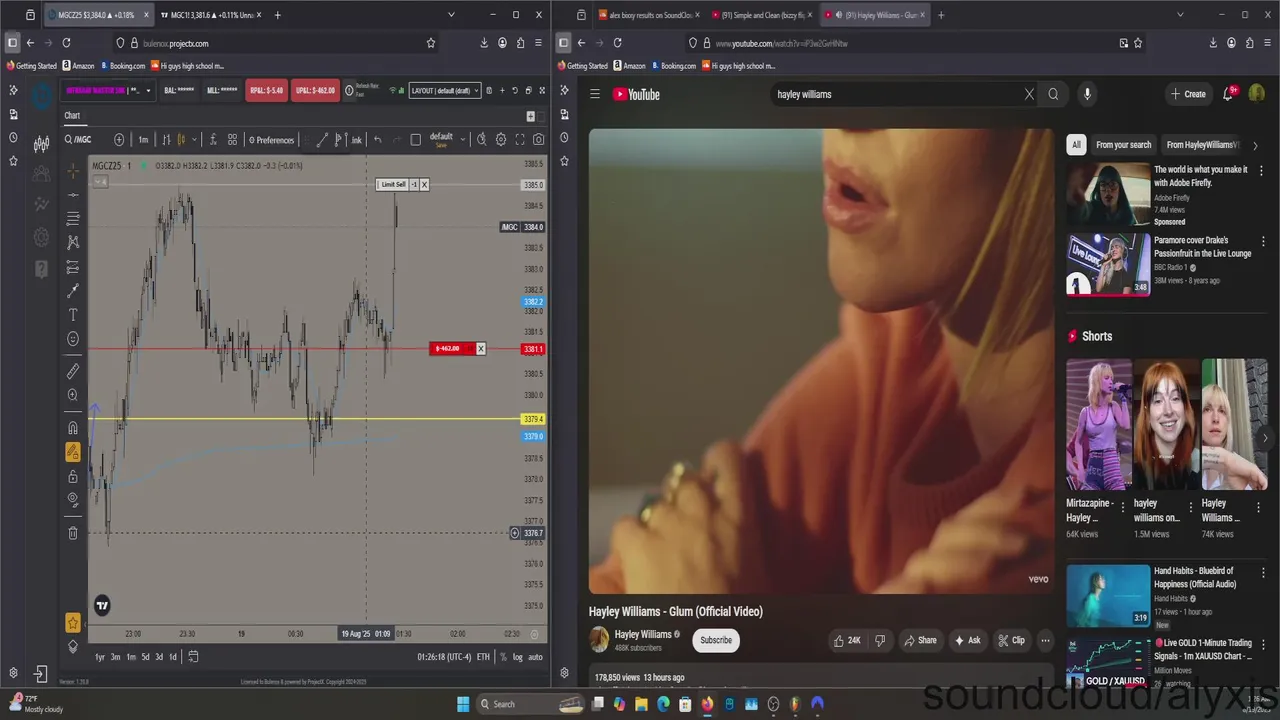Select the From your search chip
The height and width of the screenshot is (720, 1280).
point(1124,145)
